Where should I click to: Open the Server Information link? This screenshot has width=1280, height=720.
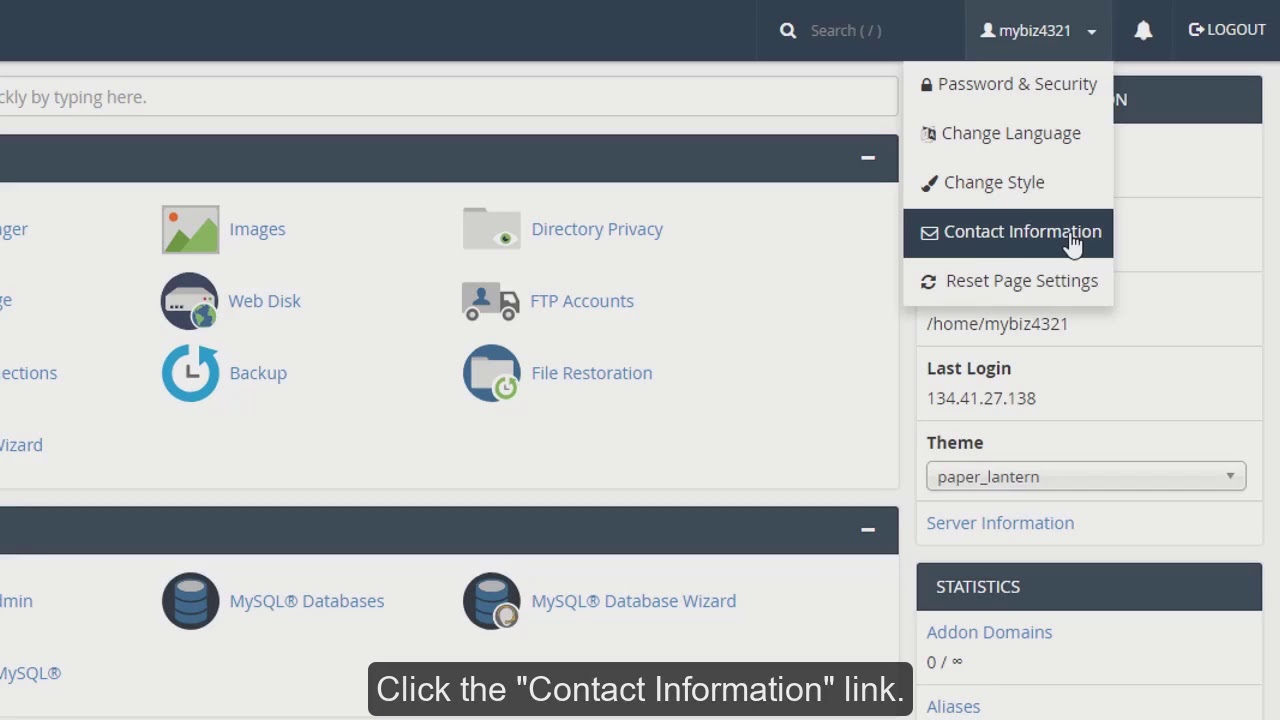(x=1000, y=523)
